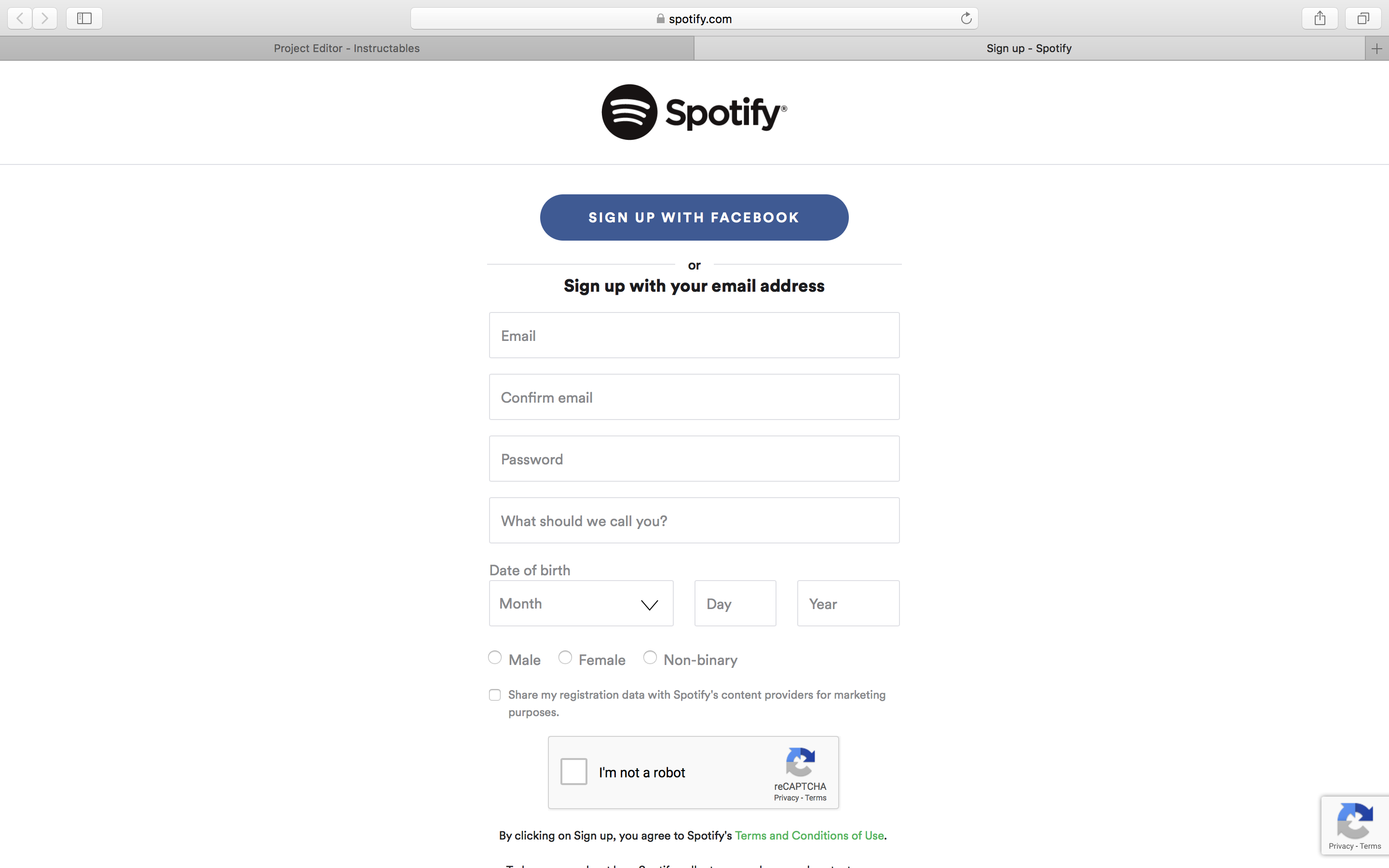
Task: Focus the Password input field
Action: pos(694,459)
